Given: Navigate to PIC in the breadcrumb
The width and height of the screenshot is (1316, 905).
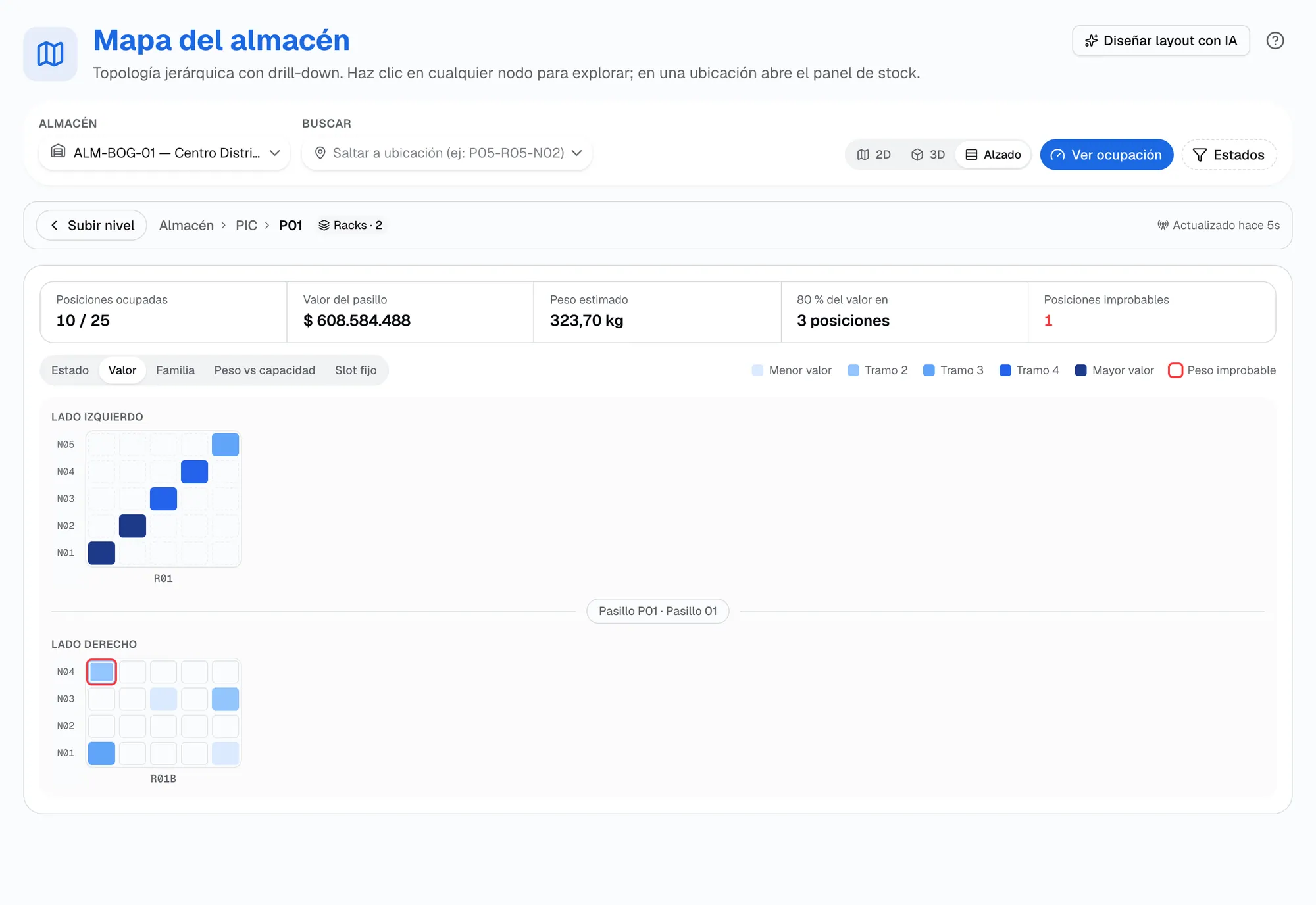Looking at the screenshot, I should click(246, 226).
